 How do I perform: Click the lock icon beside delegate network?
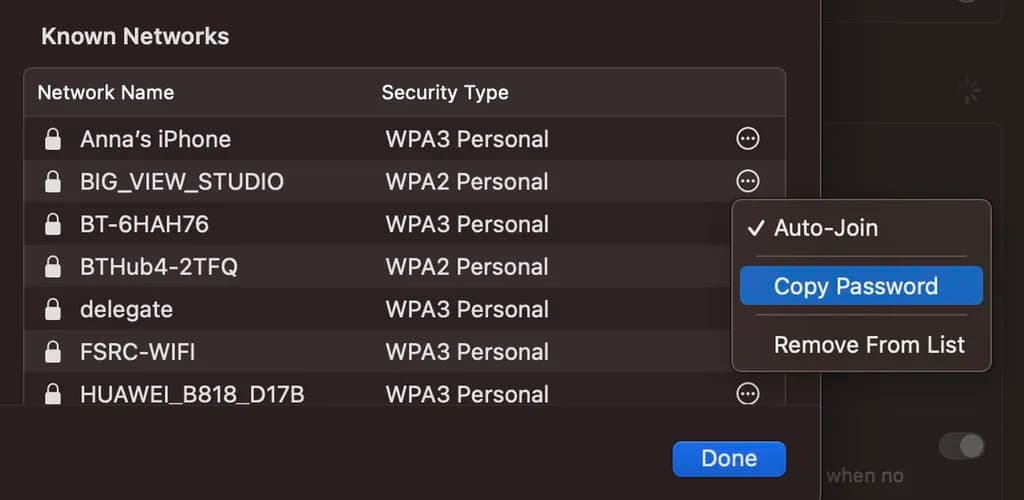(53, 309)
